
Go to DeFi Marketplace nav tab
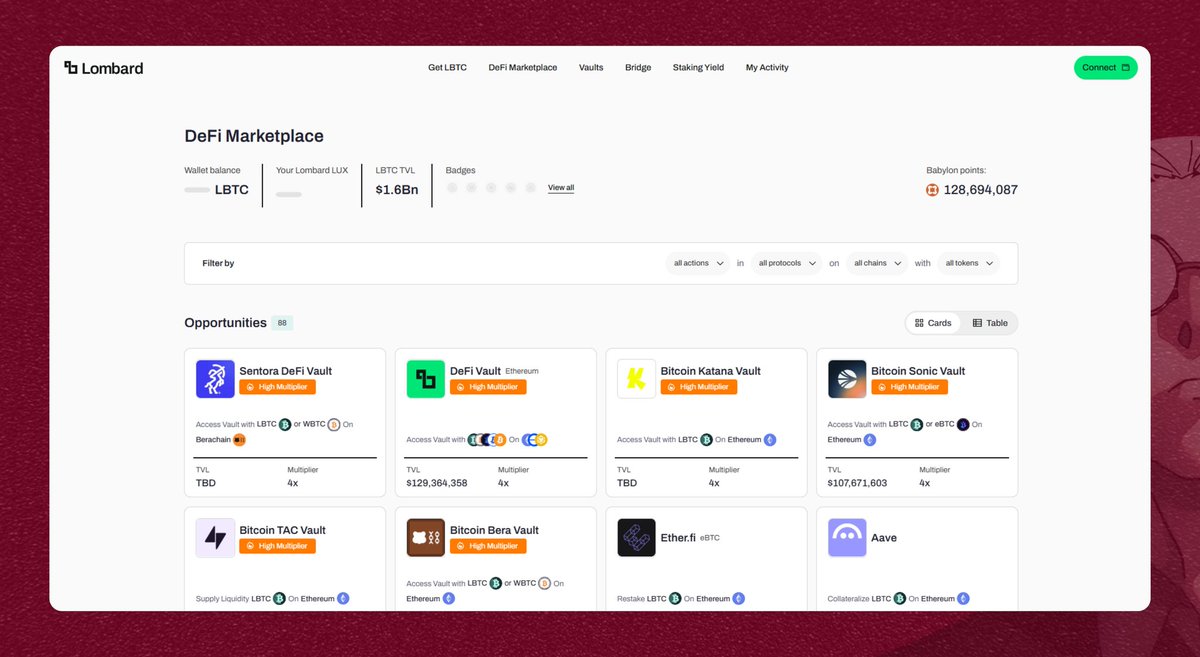point(523,68)
